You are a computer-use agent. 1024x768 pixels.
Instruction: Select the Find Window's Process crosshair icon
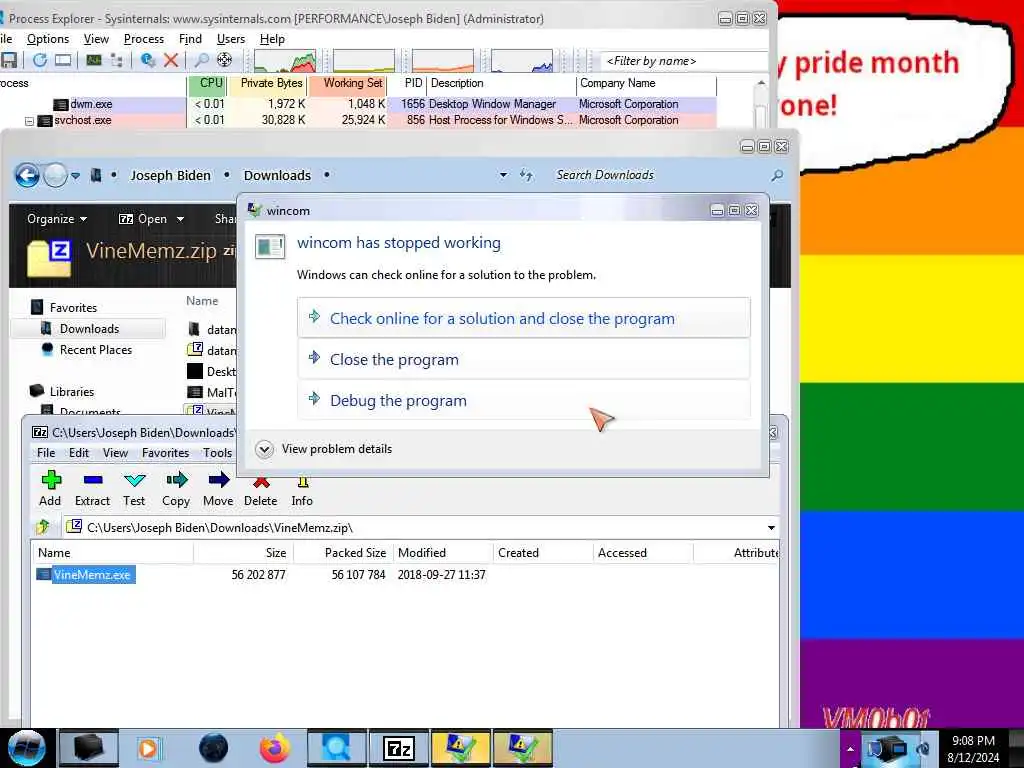(225, 61)
